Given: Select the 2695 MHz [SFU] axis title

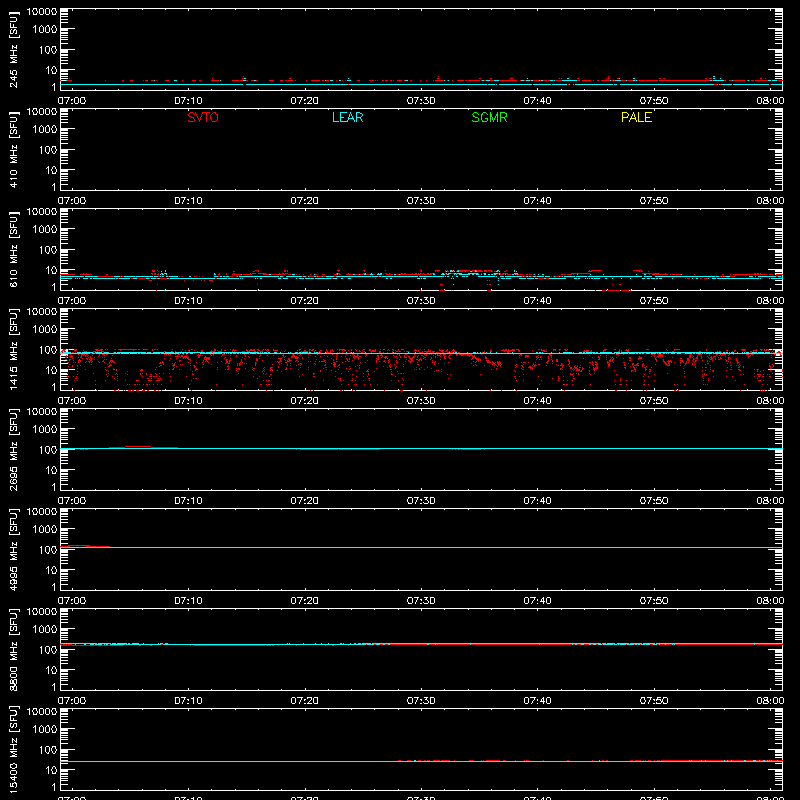Looking at the screenshot, I should 14,449.
